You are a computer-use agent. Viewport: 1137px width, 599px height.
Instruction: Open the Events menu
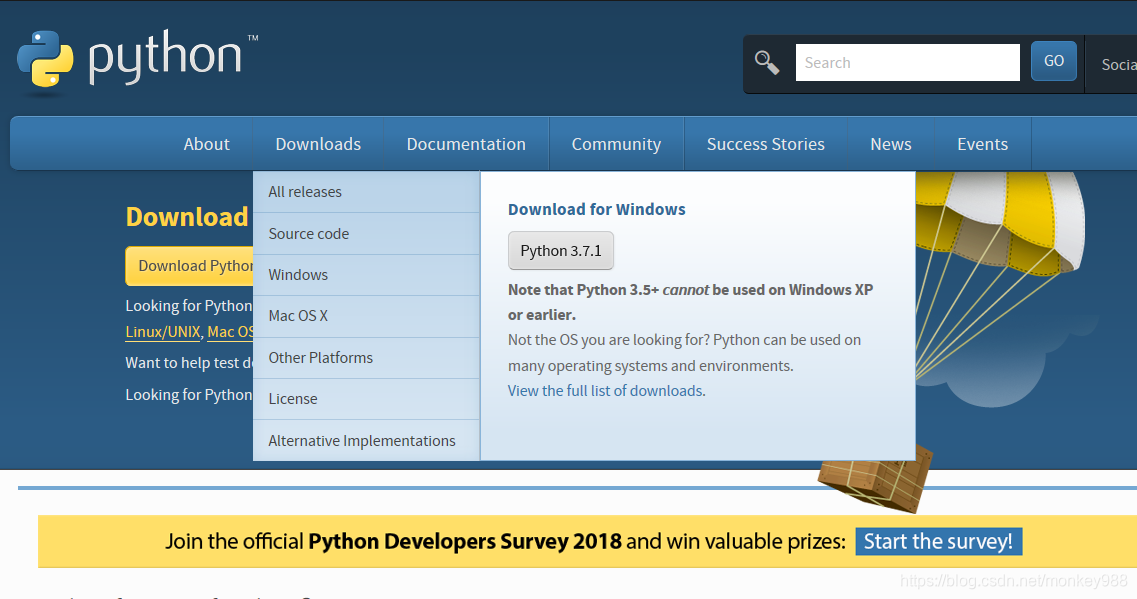point(983,144)
